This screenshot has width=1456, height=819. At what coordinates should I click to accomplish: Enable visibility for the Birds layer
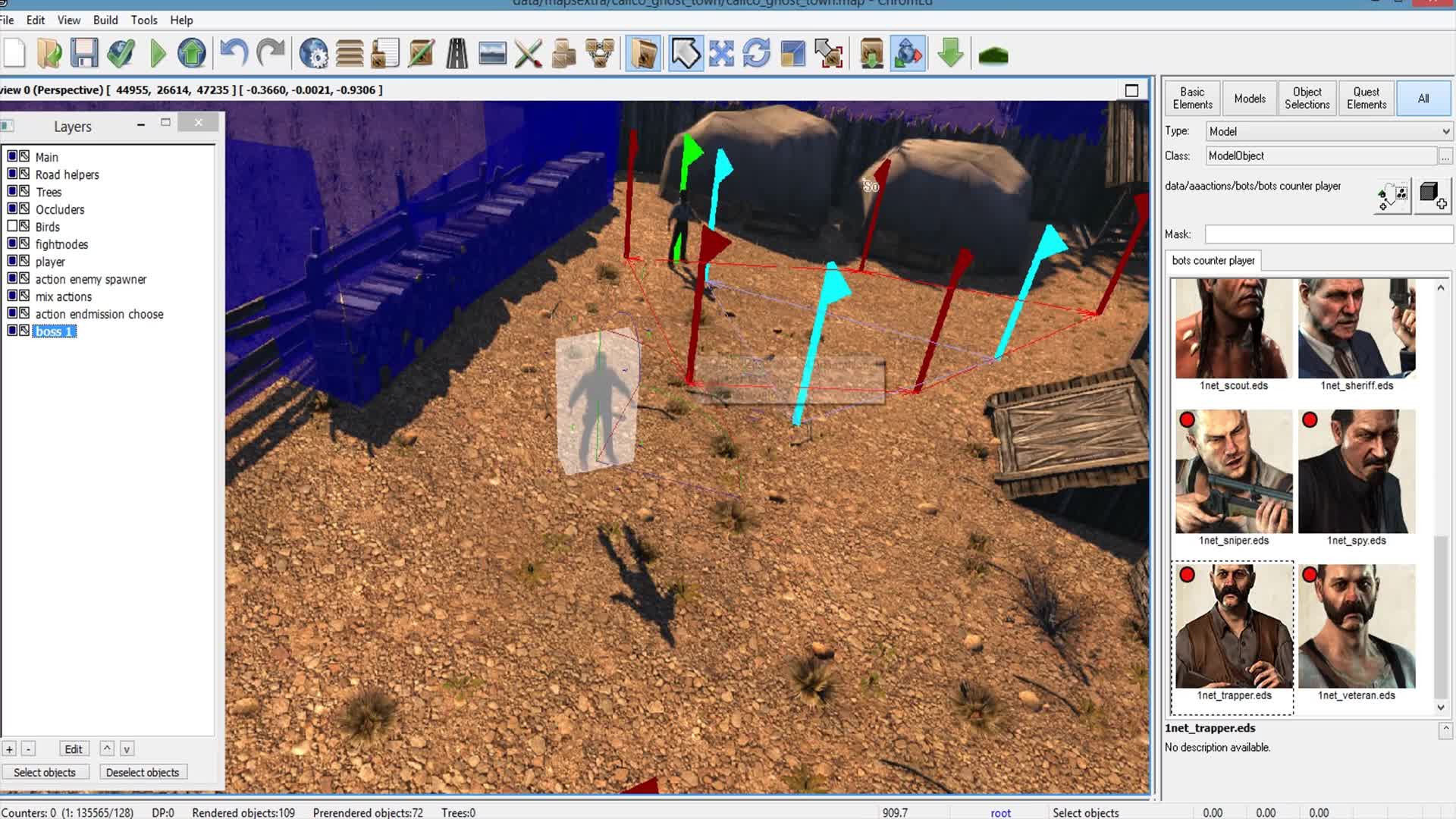(x=12, y=226)
